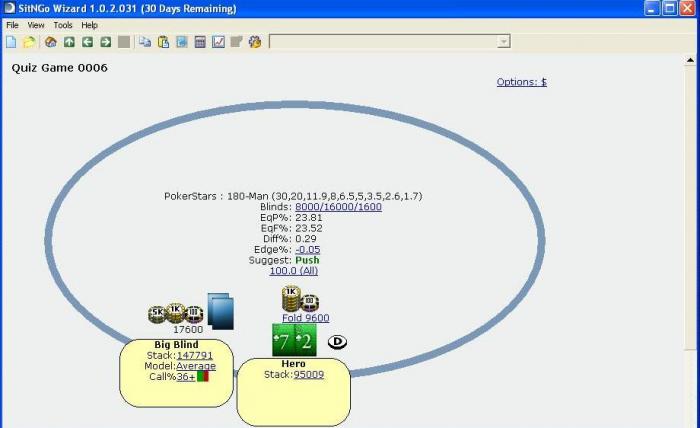700x428 pixels.
Task: Click the New document toolbar icon
Action: tap(11, 42)
